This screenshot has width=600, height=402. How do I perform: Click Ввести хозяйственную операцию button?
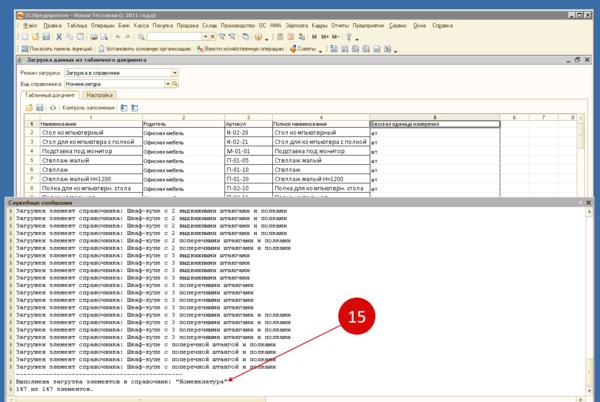[x=240, y=49]
